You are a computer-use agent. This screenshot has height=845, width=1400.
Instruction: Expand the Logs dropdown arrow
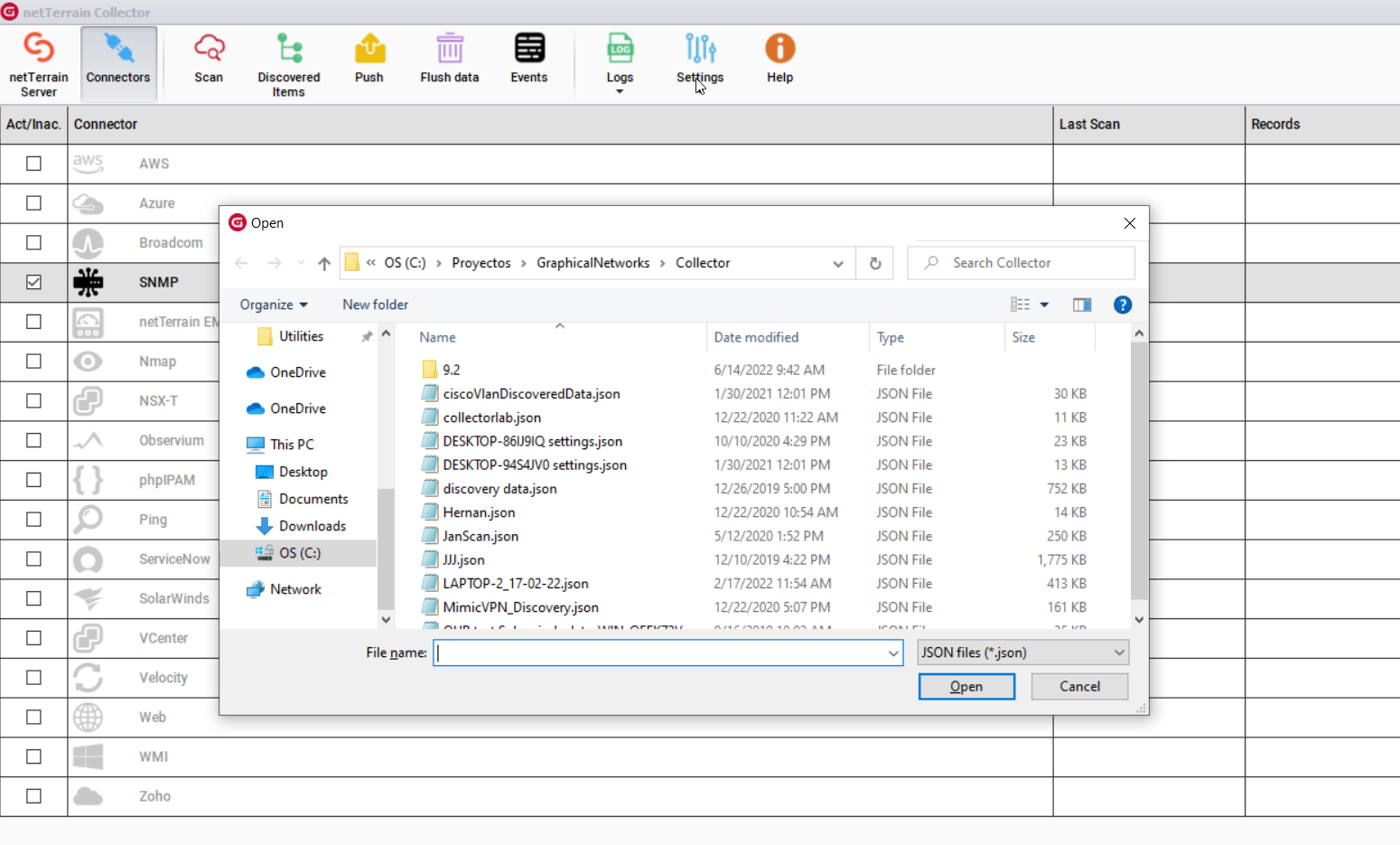click(620, 91)
